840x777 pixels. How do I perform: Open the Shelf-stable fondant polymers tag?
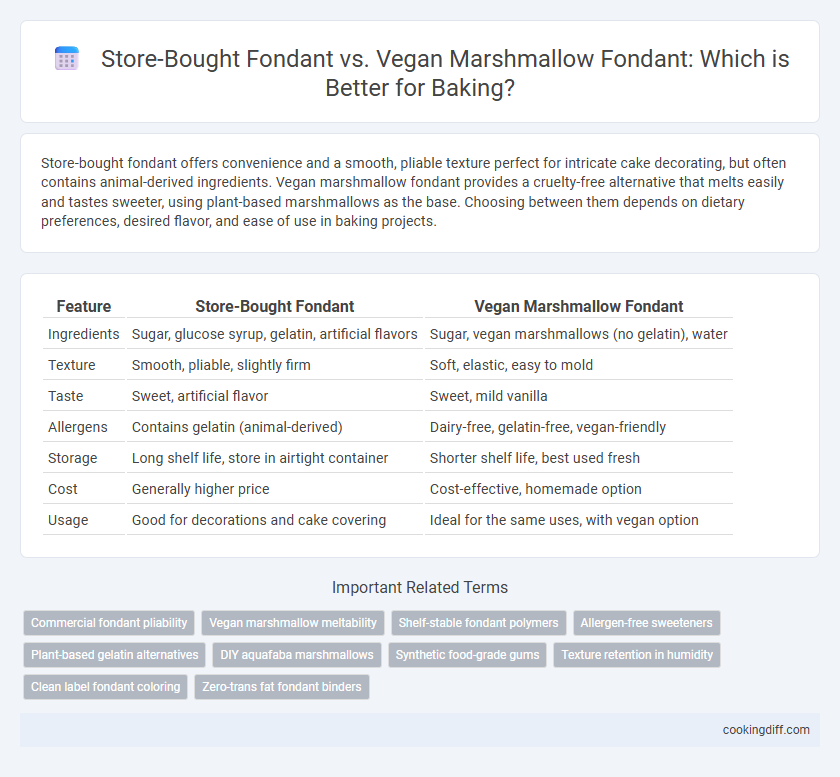[x=478, y=623]
